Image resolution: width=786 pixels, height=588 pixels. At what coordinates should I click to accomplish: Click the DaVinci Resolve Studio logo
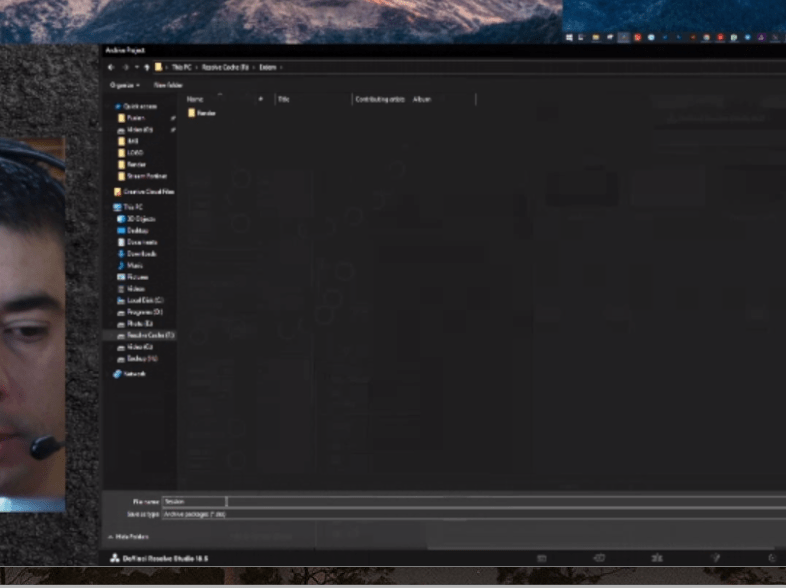[x=114, y=558]
